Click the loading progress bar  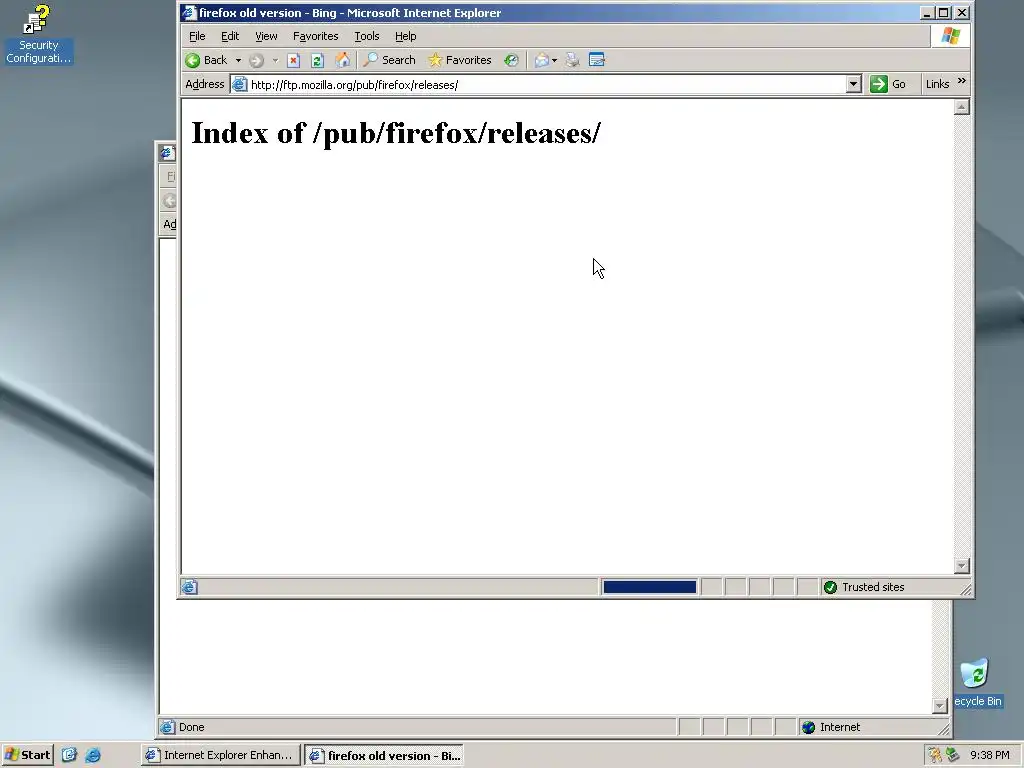click(650, 587)
